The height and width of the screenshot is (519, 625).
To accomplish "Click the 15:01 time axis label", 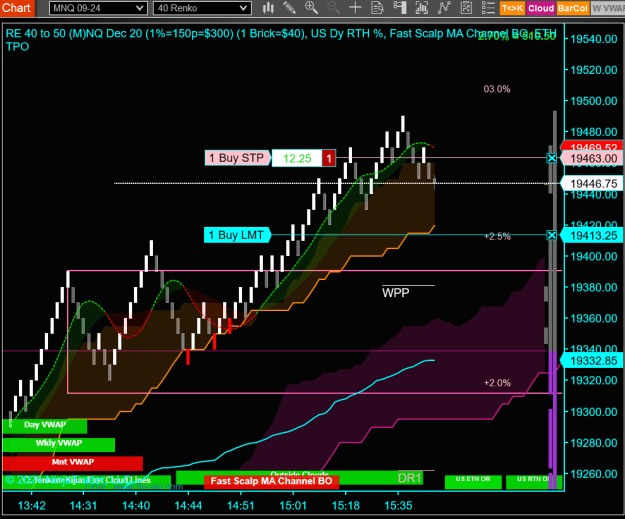I will point(293,506).
